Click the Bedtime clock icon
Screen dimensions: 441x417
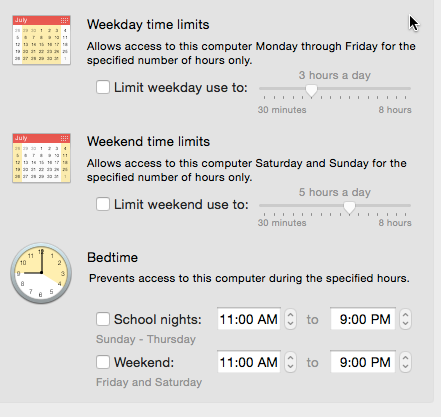41,273
